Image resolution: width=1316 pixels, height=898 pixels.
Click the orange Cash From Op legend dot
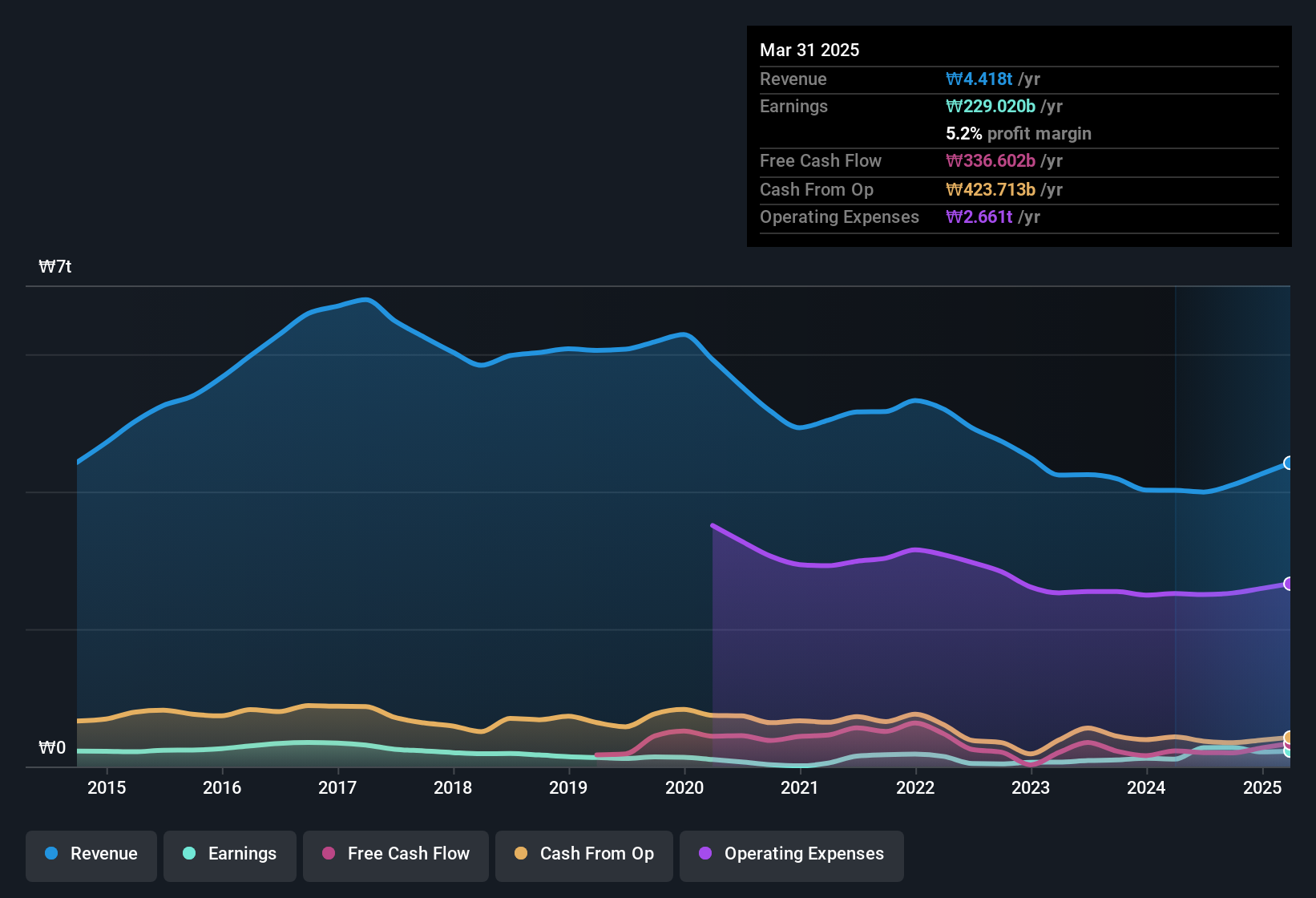(x=520, y=854)
